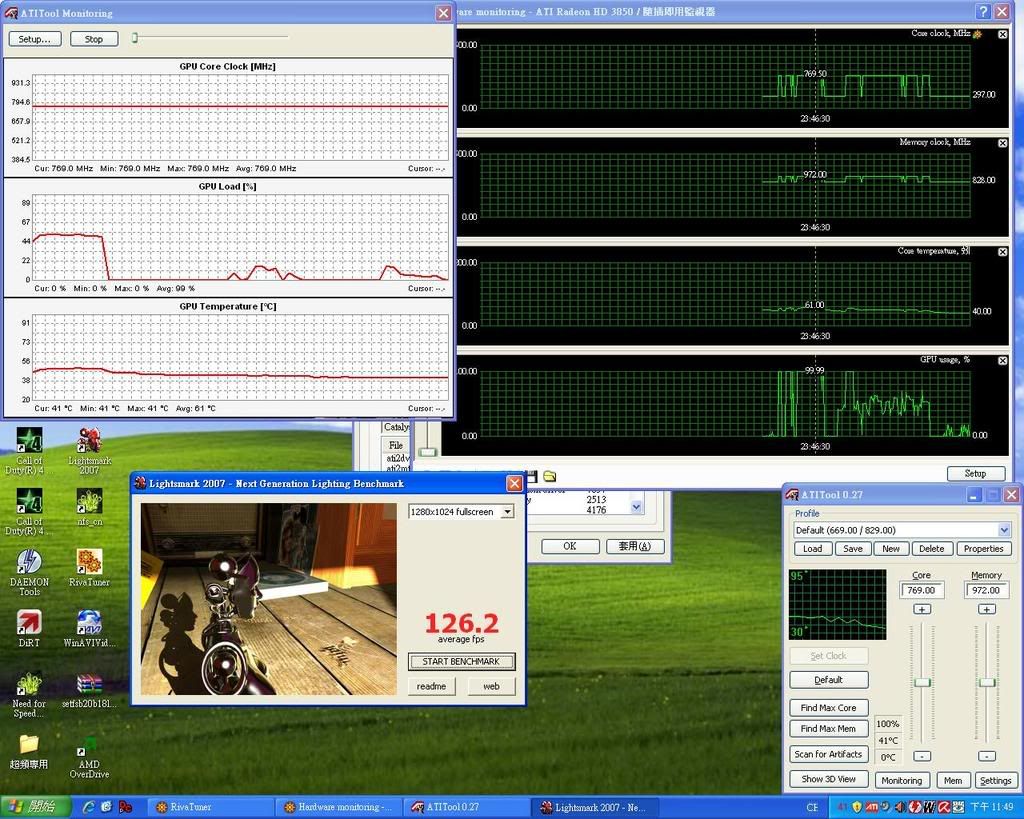Close the Memory clock graph in hardware monitoring
The width and height of the screenshot is (1024, 819).
pyautogui.click(x=1002, y=143)
